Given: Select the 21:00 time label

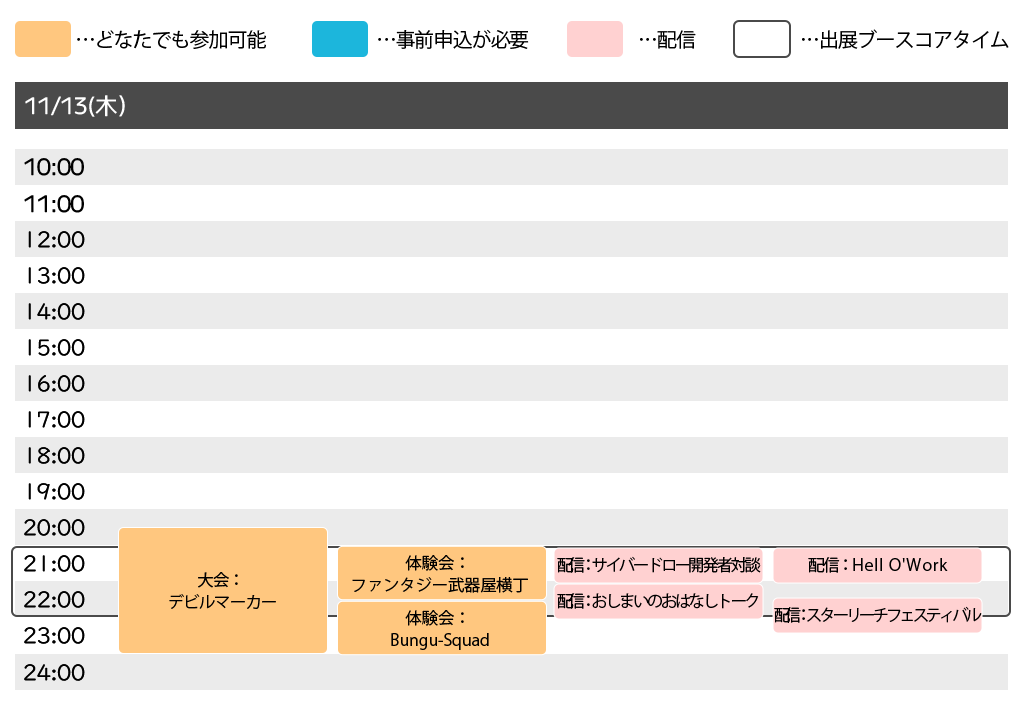Looking at the screenshot, I should pos(54,564).
